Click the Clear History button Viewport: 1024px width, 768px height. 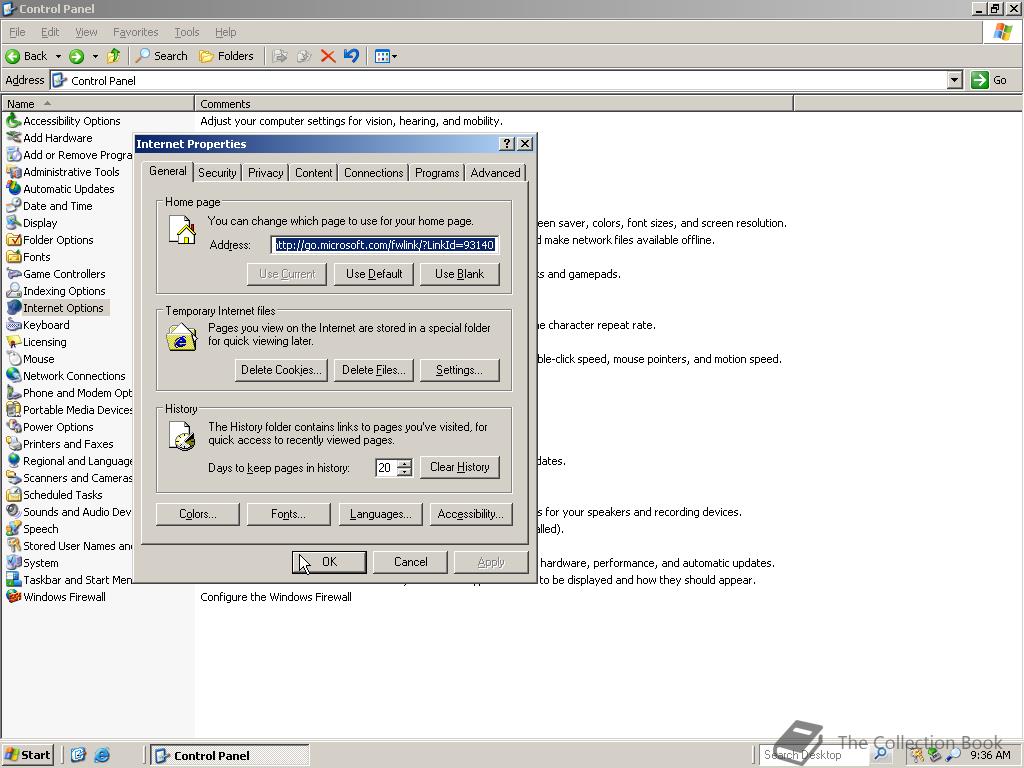pos(459,468)
